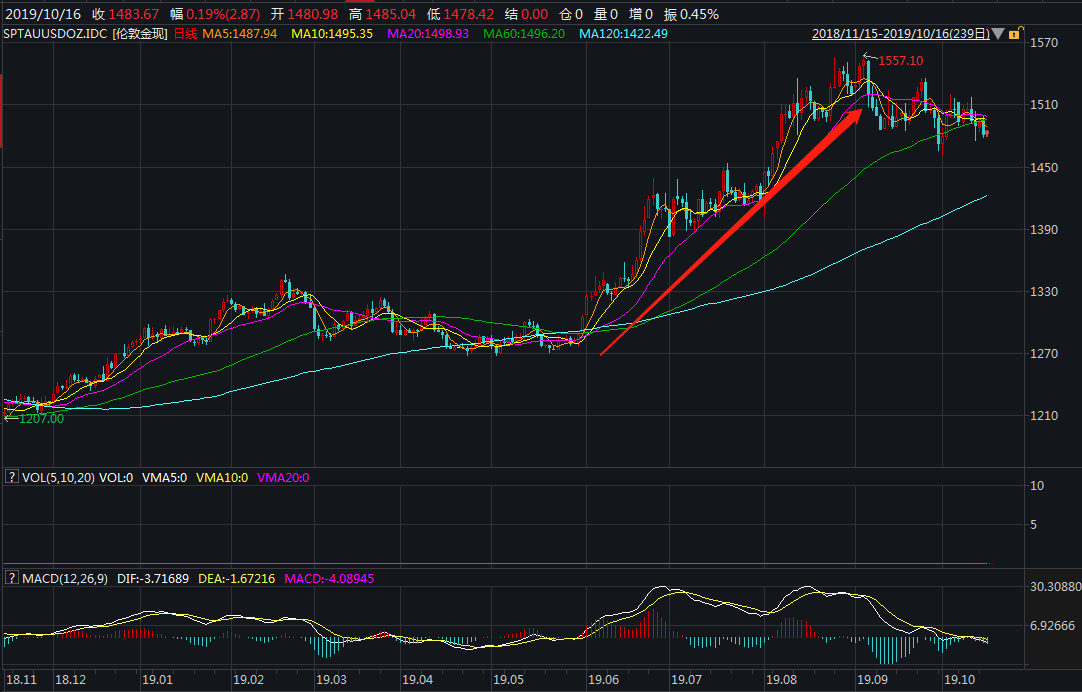Click the 2018/11/15-2019/10/16 date range link

pyautogui.click(x=900, y=34)
